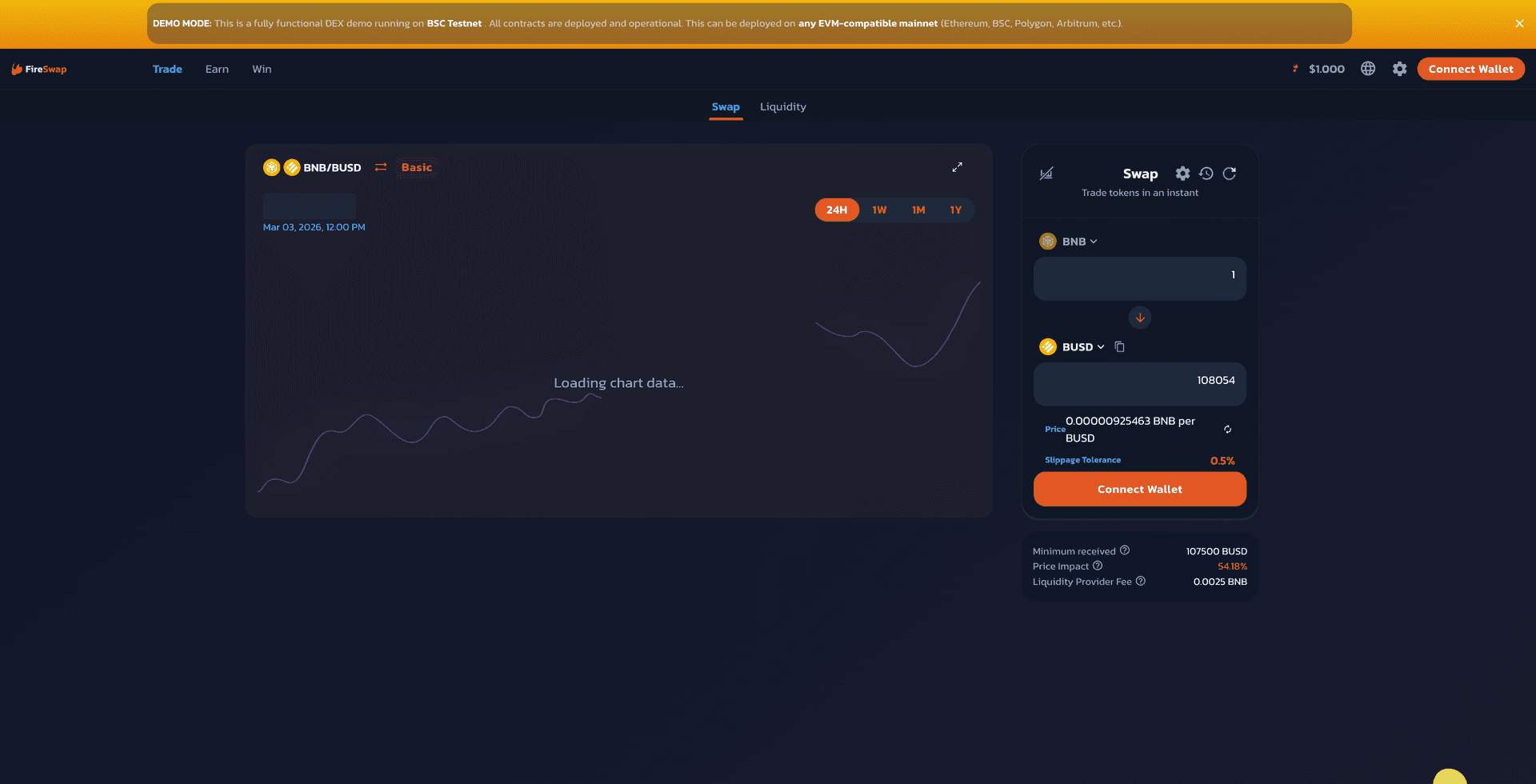This screenshot has height=784, width=1536.
Task: Click the Connect Wallet button in header
Action: tap(1470, 69)
